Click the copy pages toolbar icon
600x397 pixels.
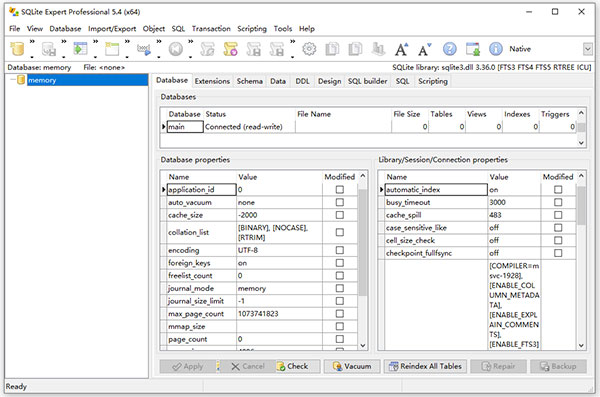pyautogui.click(x=332, y=49)
